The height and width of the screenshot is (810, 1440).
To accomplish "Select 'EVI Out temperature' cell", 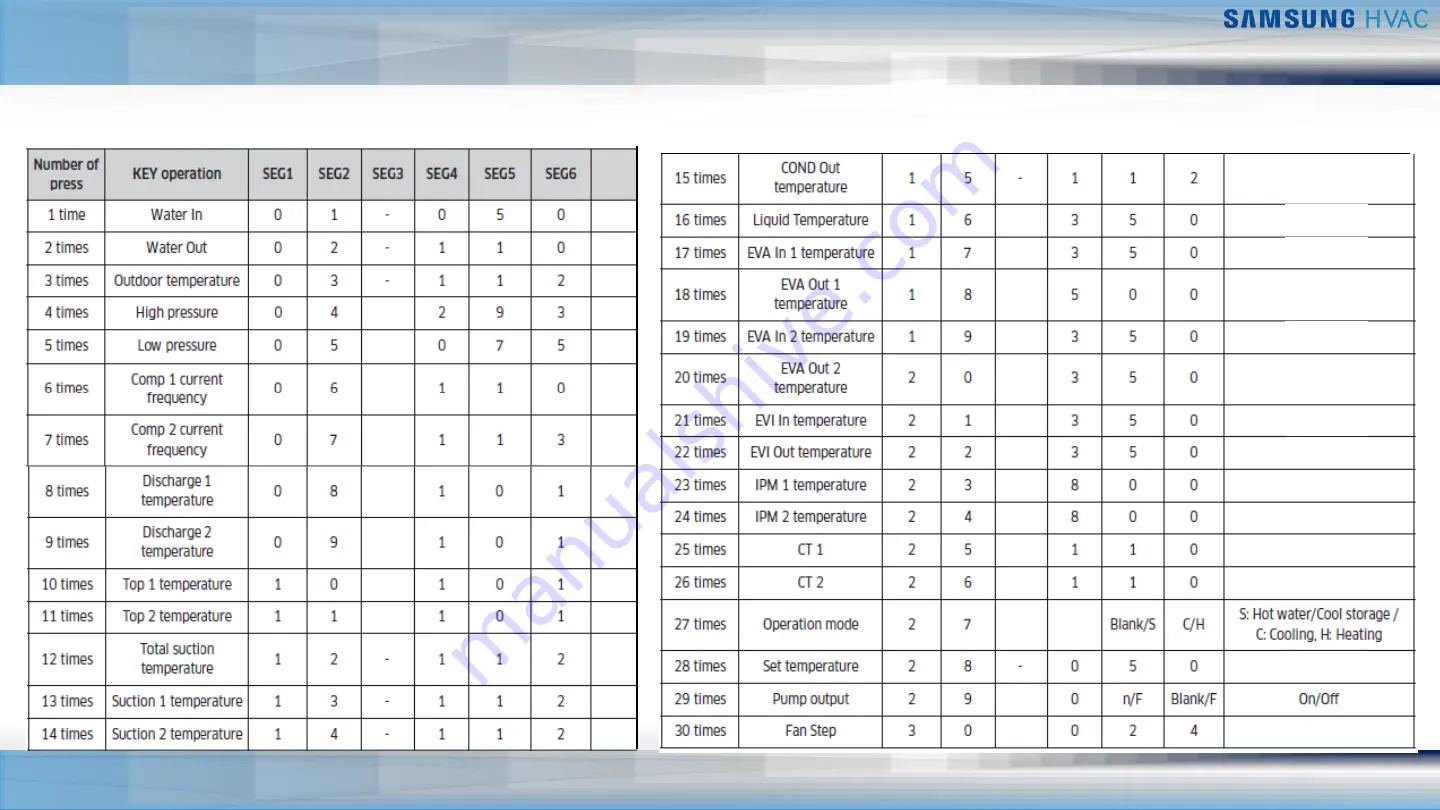I will [810, 453].
